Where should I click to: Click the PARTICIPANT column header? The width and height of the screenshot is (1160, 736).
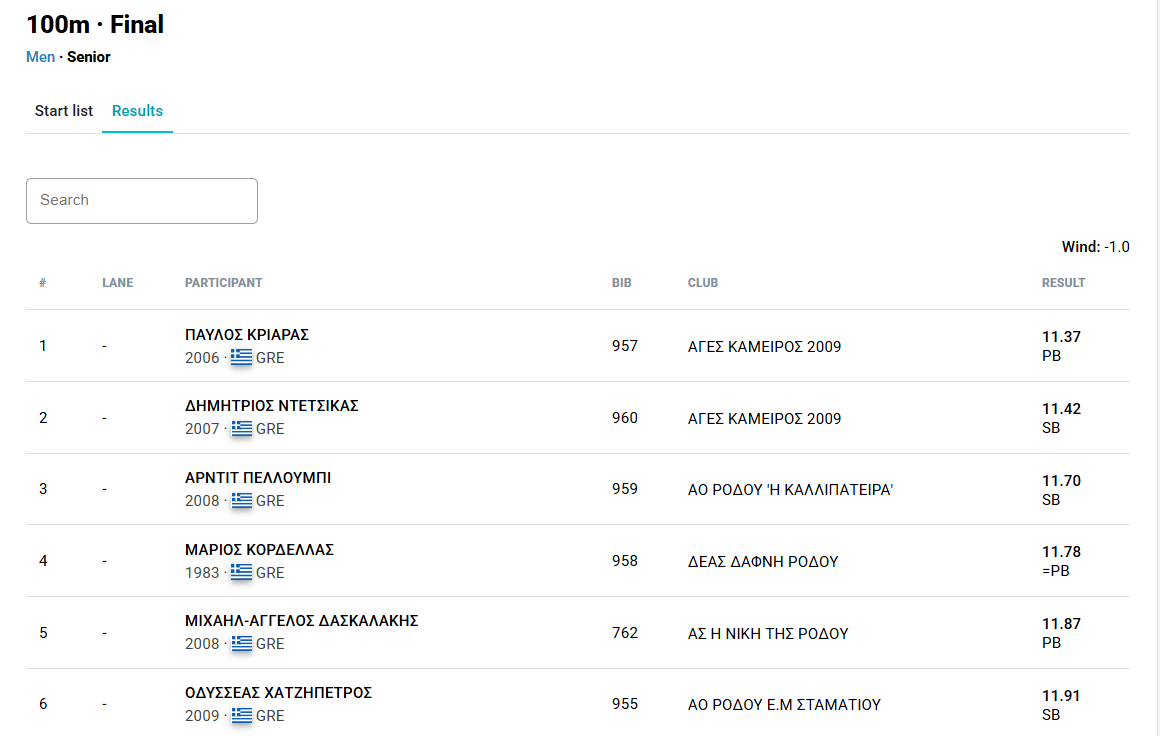click(x=223, y=283)
